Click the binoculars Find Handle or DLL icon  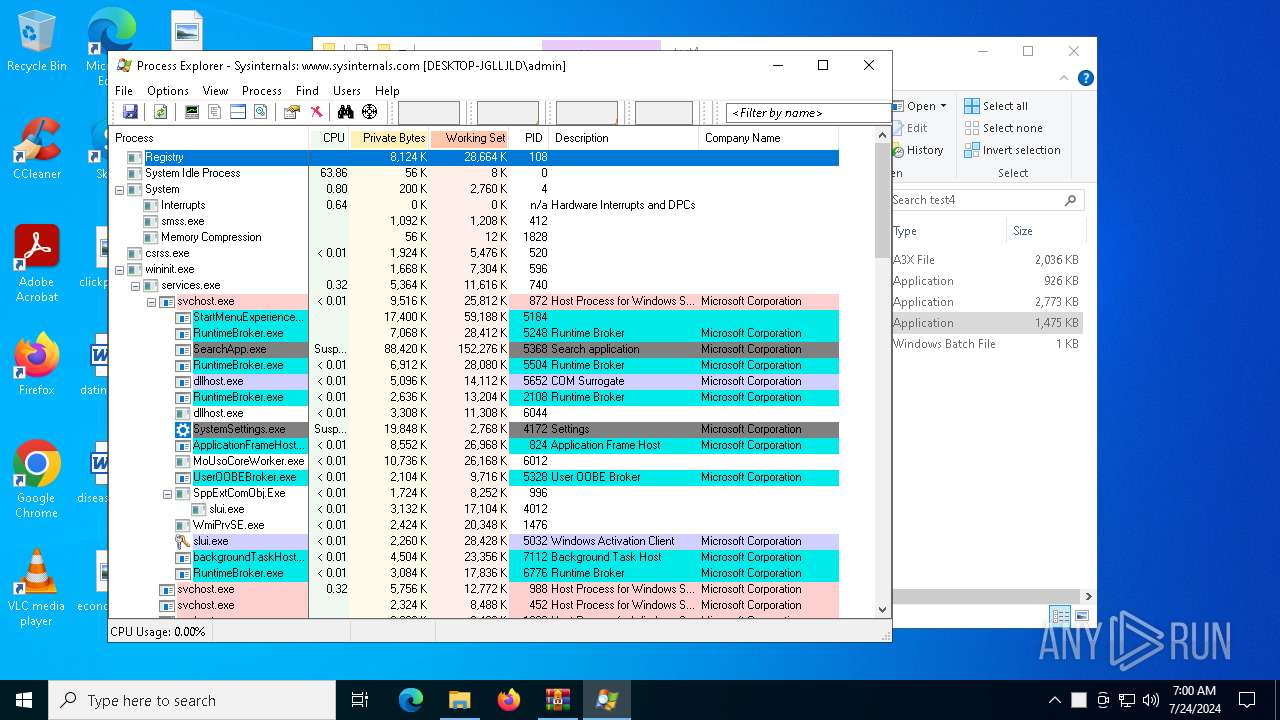coord(346,112)
